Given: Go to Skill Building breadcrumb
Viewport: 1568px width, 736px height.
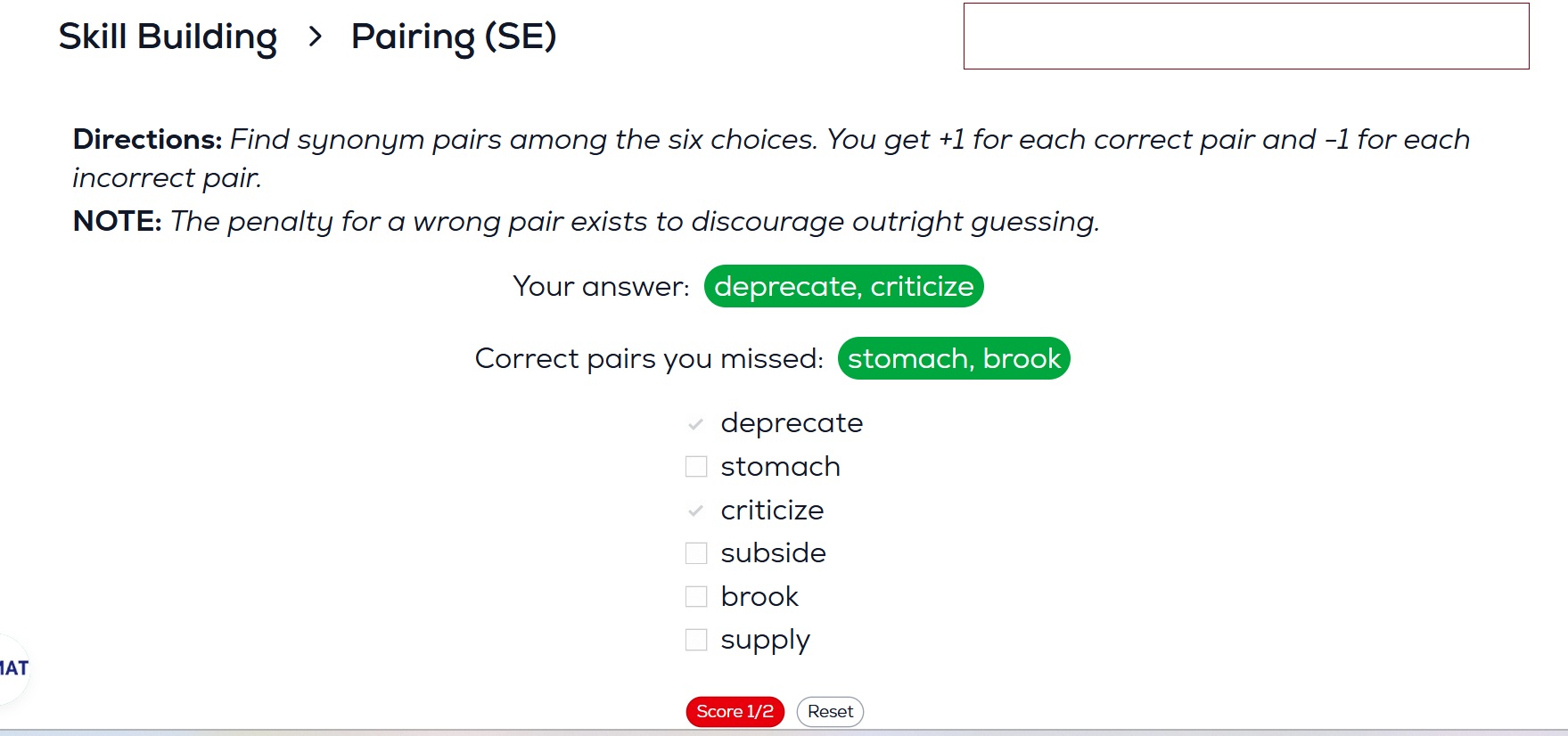Looking at the screenshot, I should tap(168, 37).
